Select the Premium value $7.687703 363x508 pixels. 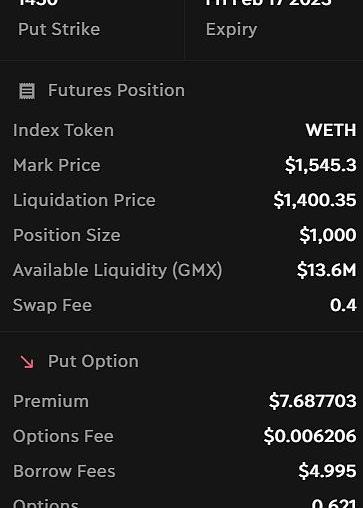[x=313, y=401]
